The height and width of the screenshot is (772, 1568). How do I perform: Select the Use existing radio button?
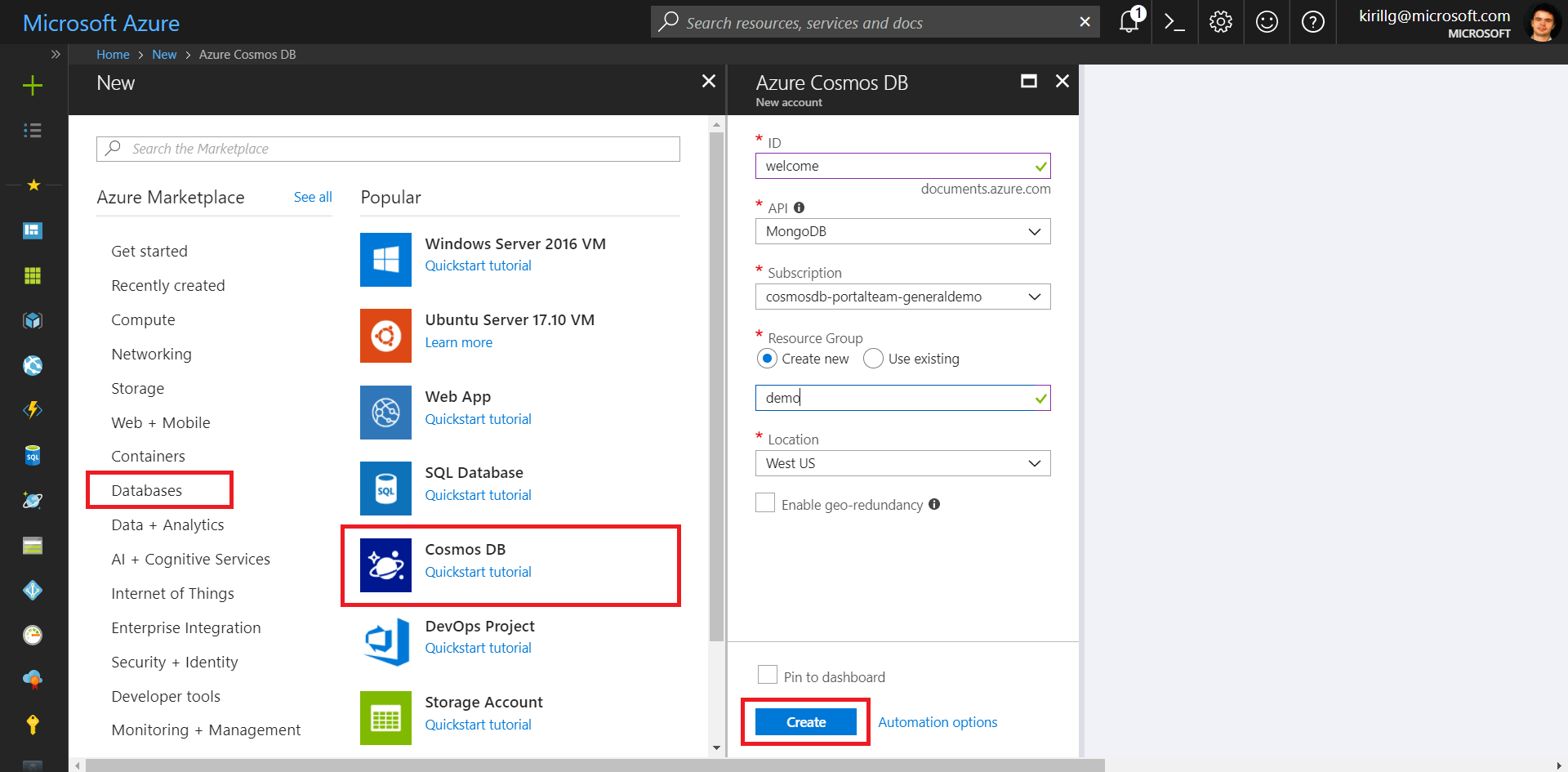point(873,359)
